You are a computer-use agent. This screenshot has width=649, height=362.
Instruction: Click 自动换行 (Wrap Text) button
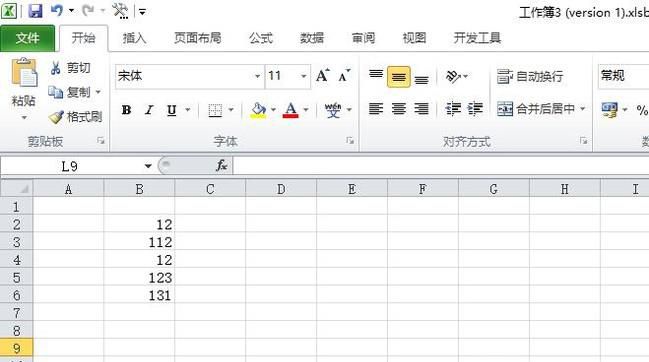(x=530, y=77)
